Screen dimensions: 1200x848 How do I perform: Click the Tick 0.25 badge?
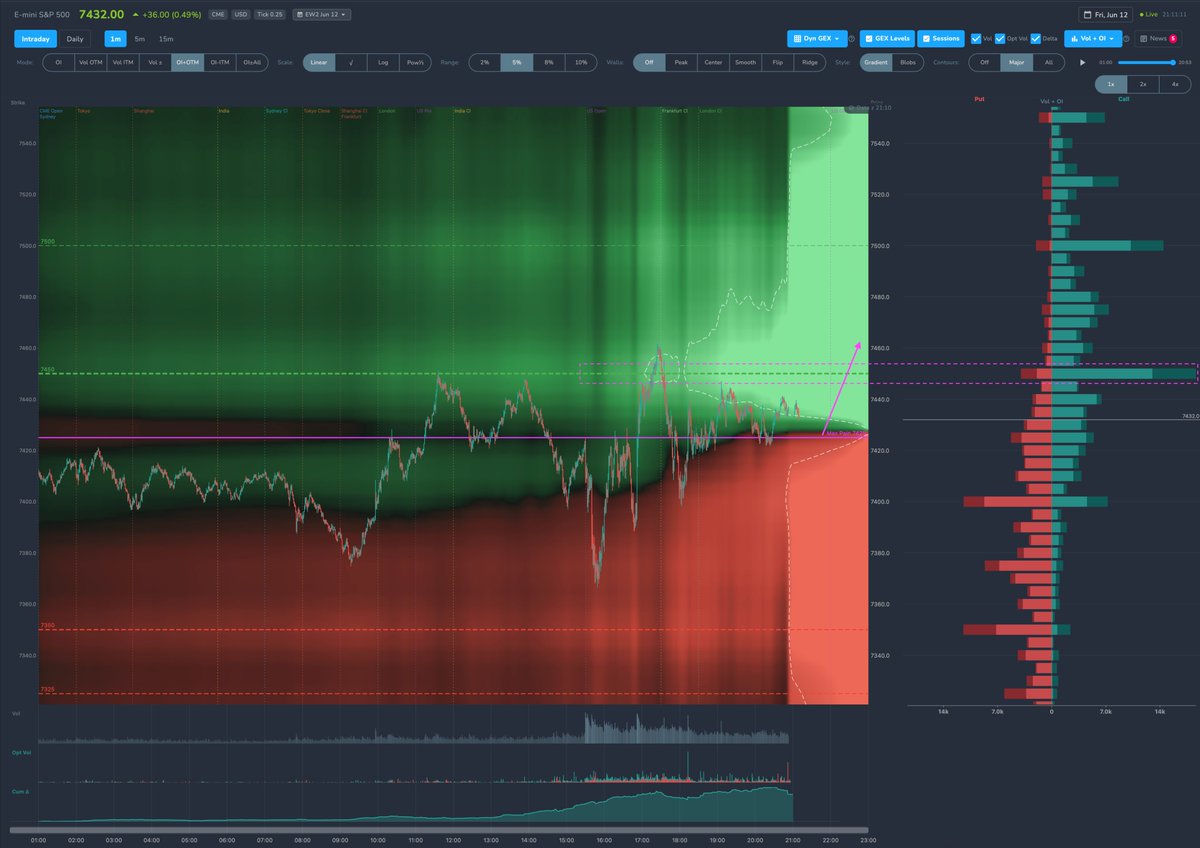click(270, 15)
